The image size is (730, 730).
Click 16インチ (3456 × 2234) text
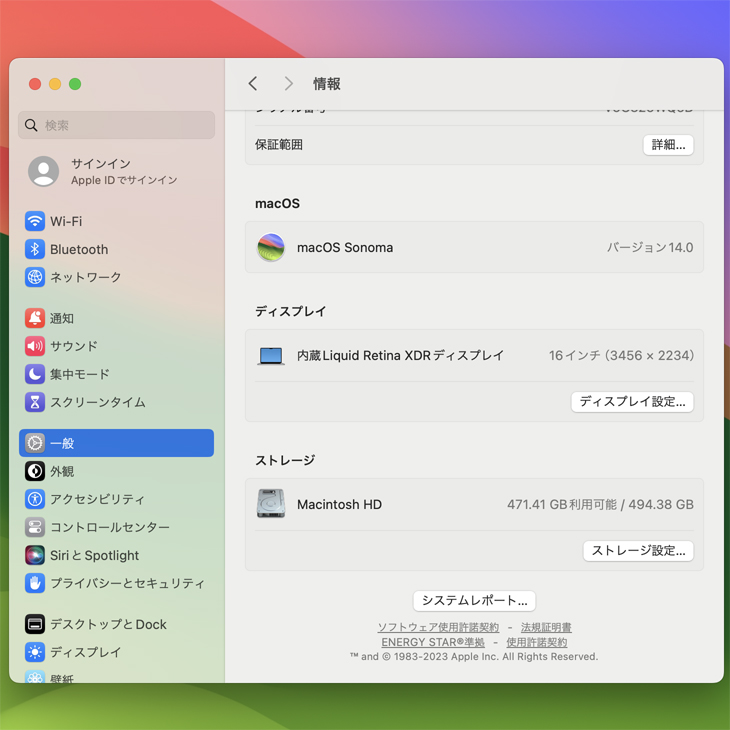coord(622,355)
